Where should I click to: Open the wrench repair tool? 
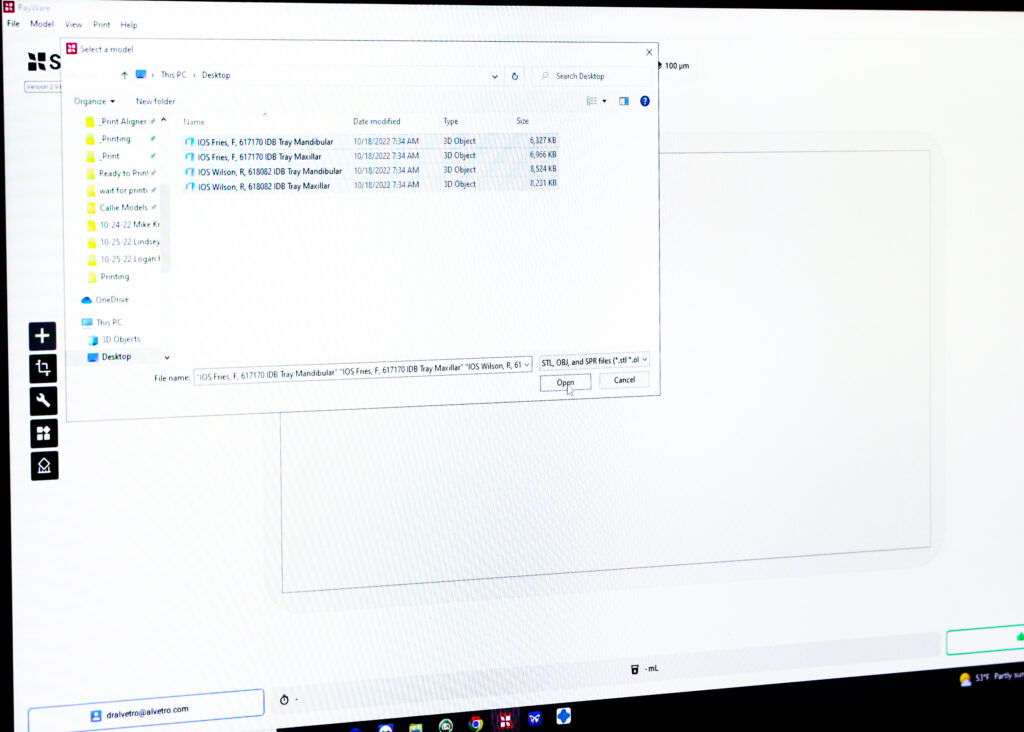[x=44, y=401]
